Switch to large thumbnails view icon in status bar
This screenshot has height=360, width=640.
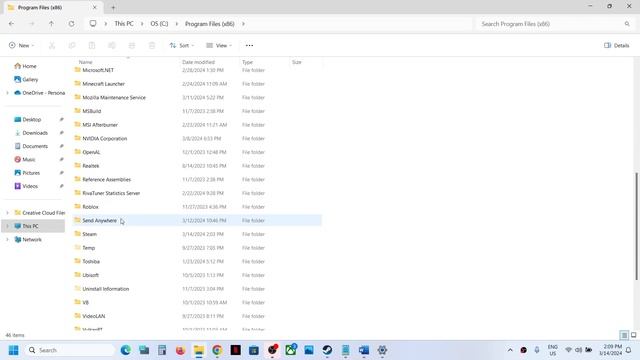pos(633,335)
